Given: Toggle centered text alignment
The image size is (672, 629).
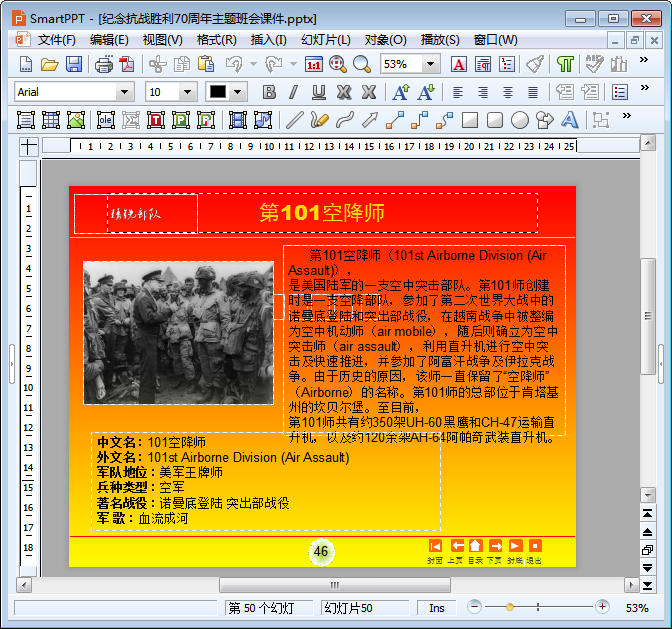Looking at the screenshot, I should 508,92.
